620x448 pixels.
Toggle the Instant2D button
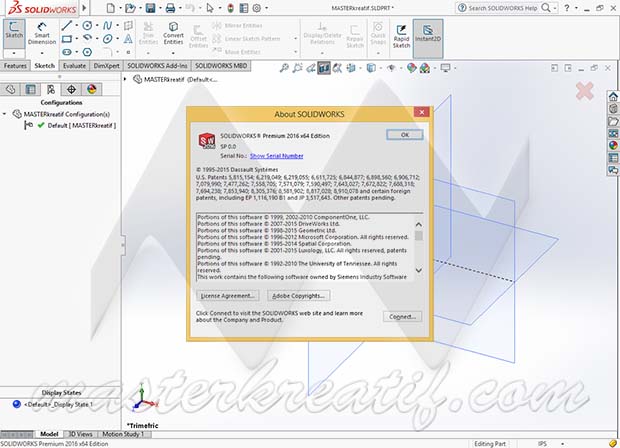pos(428,38)
